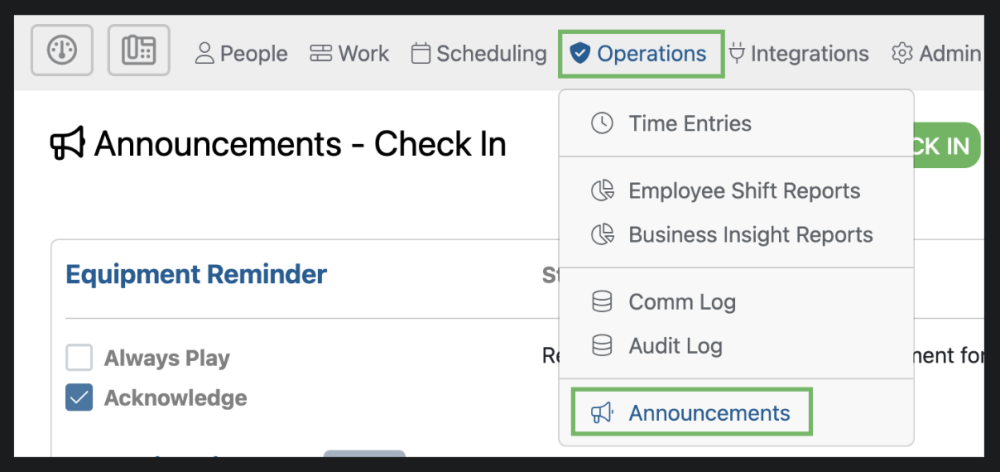Image resolution: width=1000 pixels, height=472 pixels.
Task: Enable the Always Play checkbox
Action: pyautogui.click(x=79, y=358)
